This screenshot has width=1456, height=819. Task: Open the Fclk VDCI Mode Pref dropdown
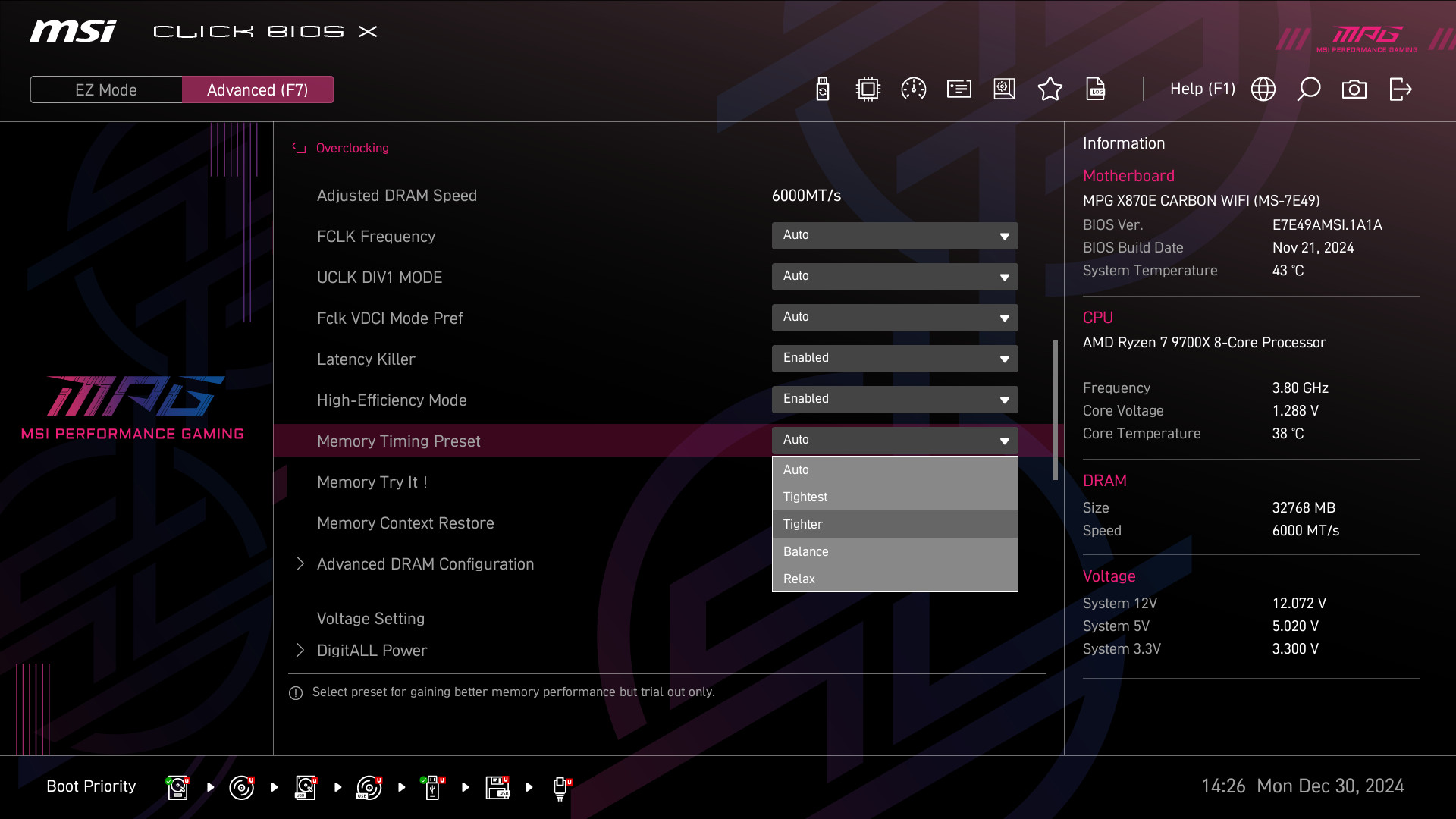point(895,318)
